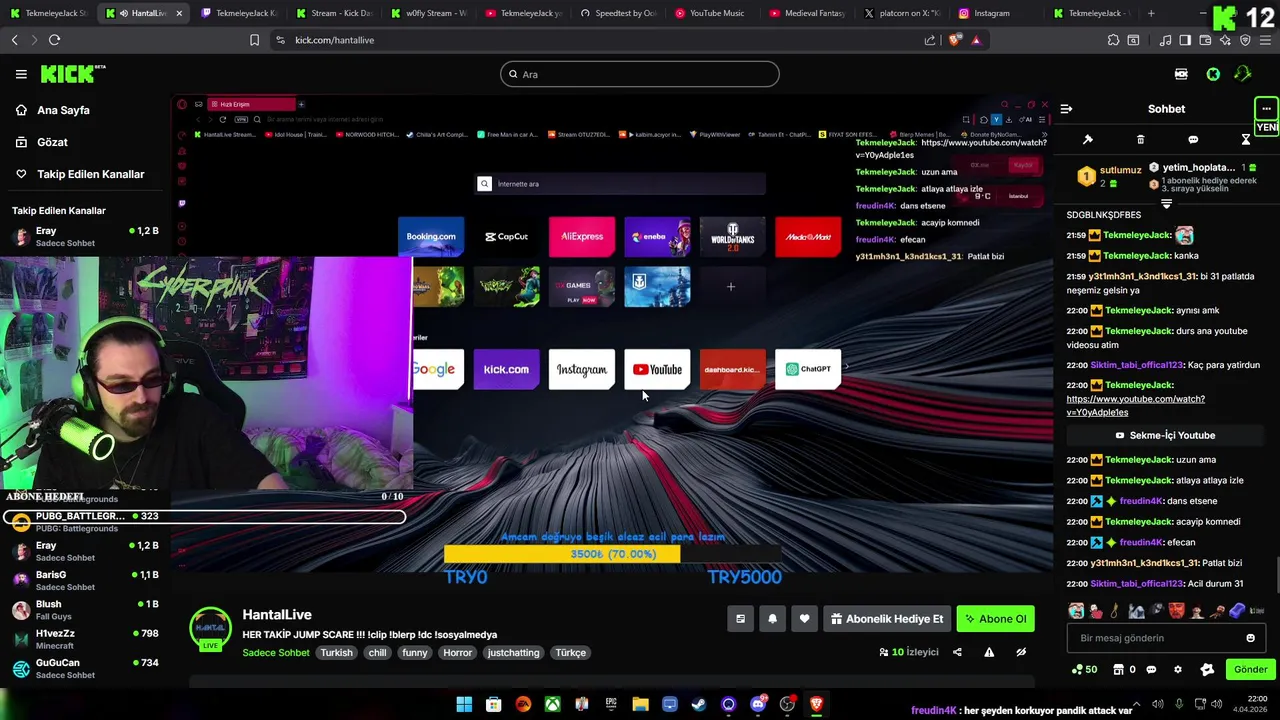Open Ana Sayfa in sidebar
Image resolution: width=1280 pixels, height=720 pixels.
coord(85,110)
